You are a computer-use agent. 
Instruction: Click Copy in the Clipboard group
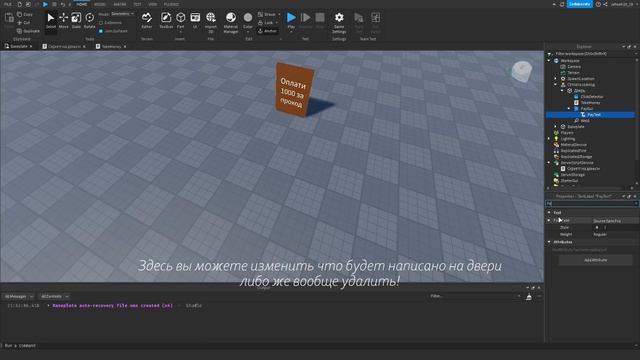pos(24,14)
